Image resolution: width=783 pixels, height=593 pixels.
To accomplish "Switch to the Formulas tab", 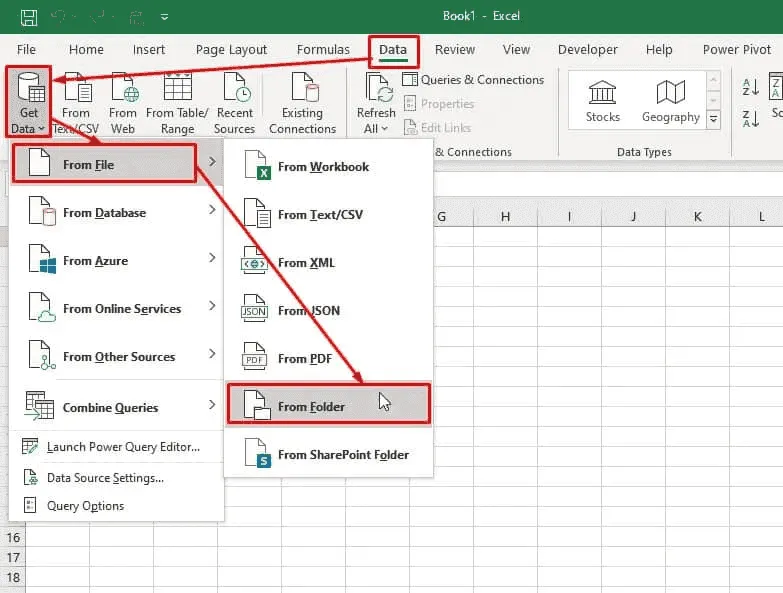I will click(x=323, y=50).
